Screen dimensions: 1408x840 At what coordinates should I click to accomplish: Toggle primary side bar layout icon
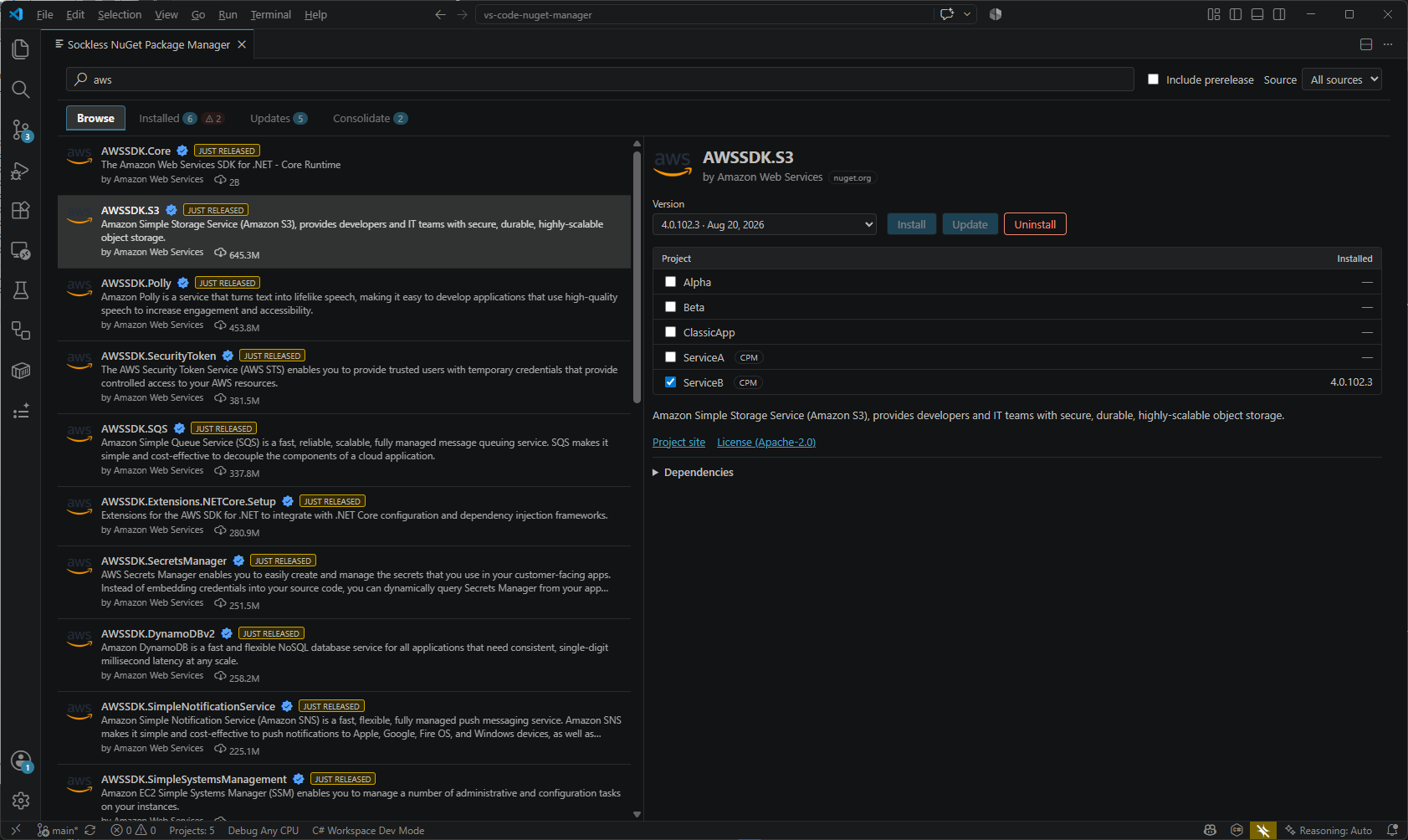pos(1236,14)
